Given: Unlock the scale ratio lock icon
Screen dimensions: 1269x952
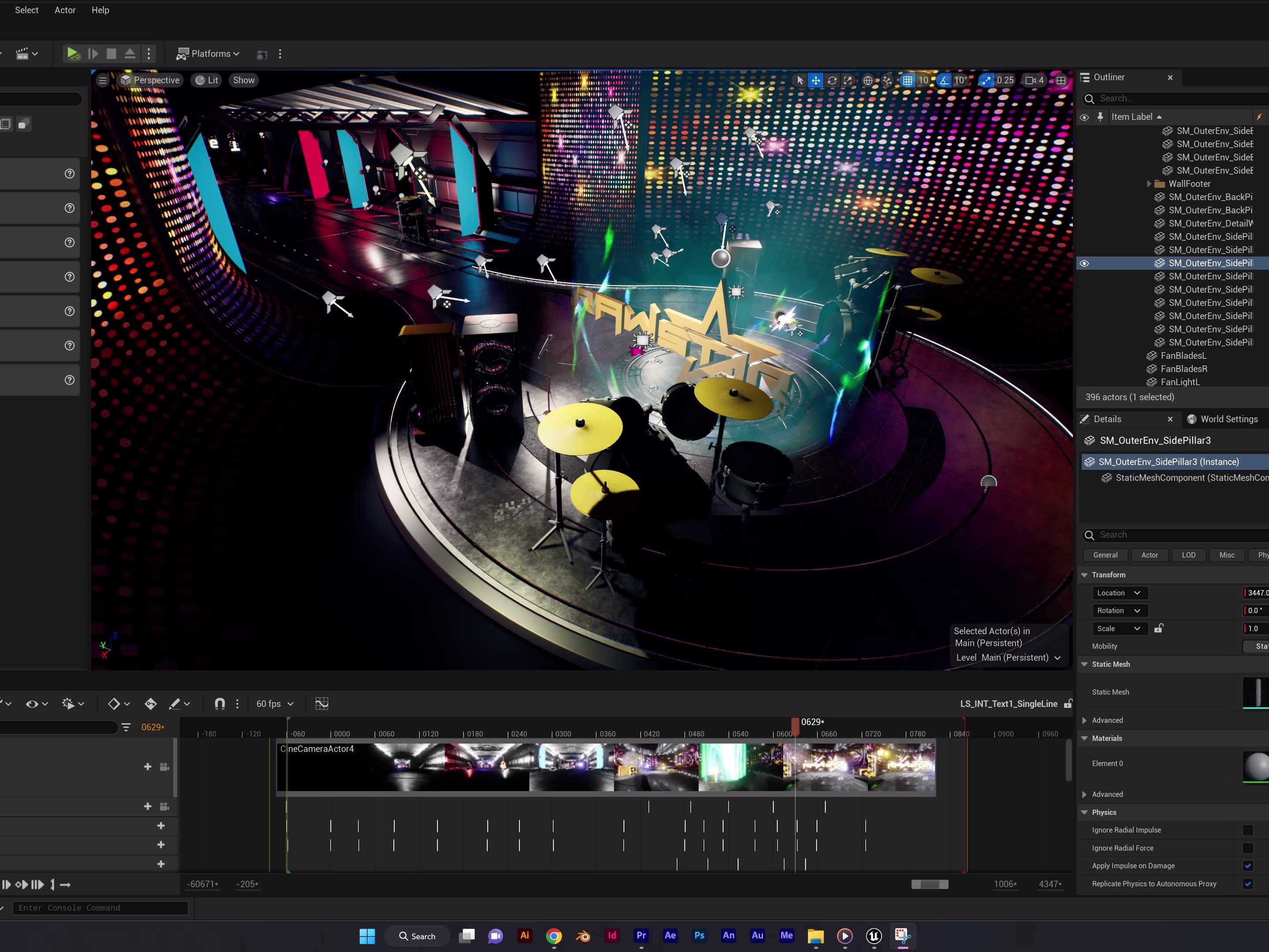Looking at the screenshot, I should [1158, 628].
